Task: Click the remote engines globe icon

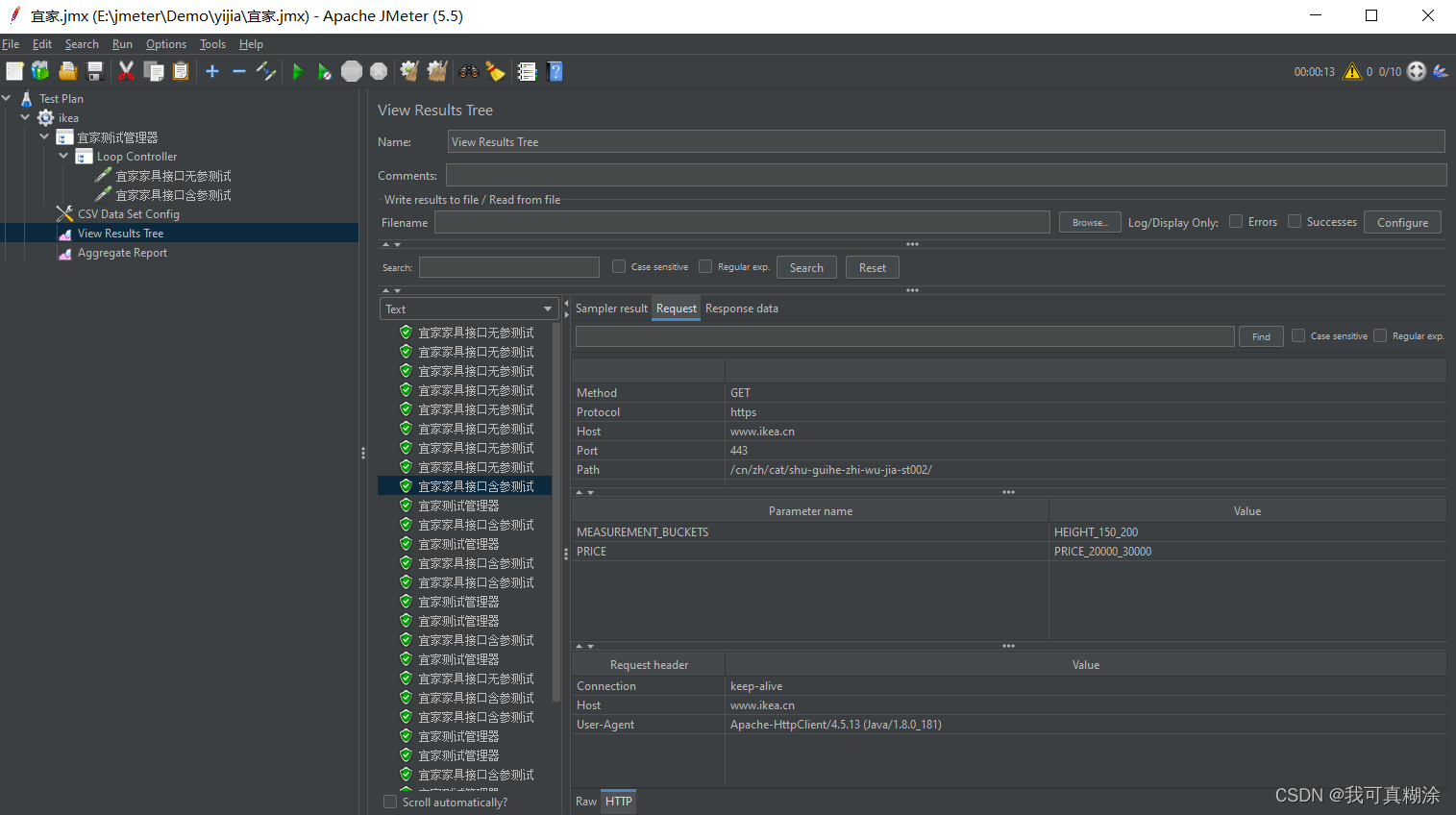Action: tap(1417, 71)
